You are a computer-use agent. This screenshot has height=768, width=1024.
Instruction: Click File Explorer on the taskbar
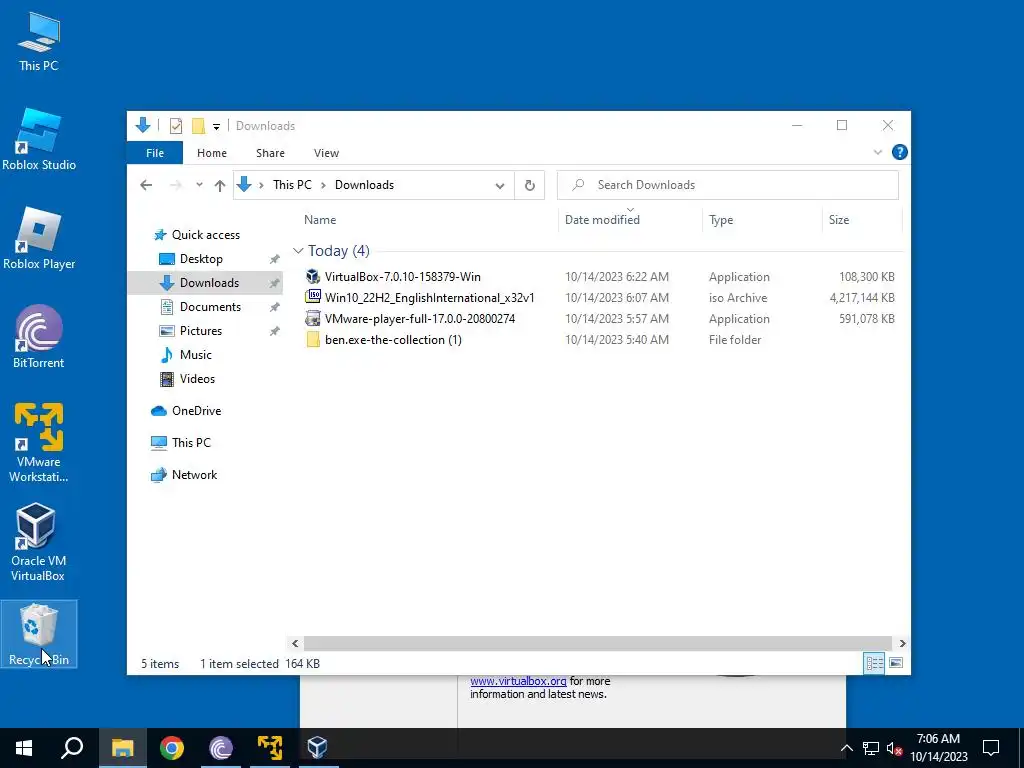click(122, 748)
